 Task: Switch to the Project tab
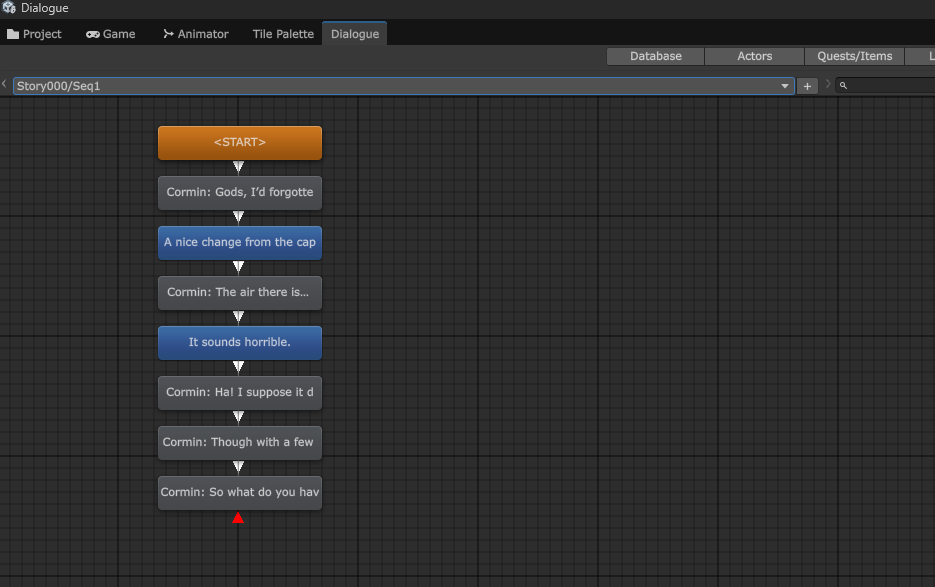[x=35, y=33]
